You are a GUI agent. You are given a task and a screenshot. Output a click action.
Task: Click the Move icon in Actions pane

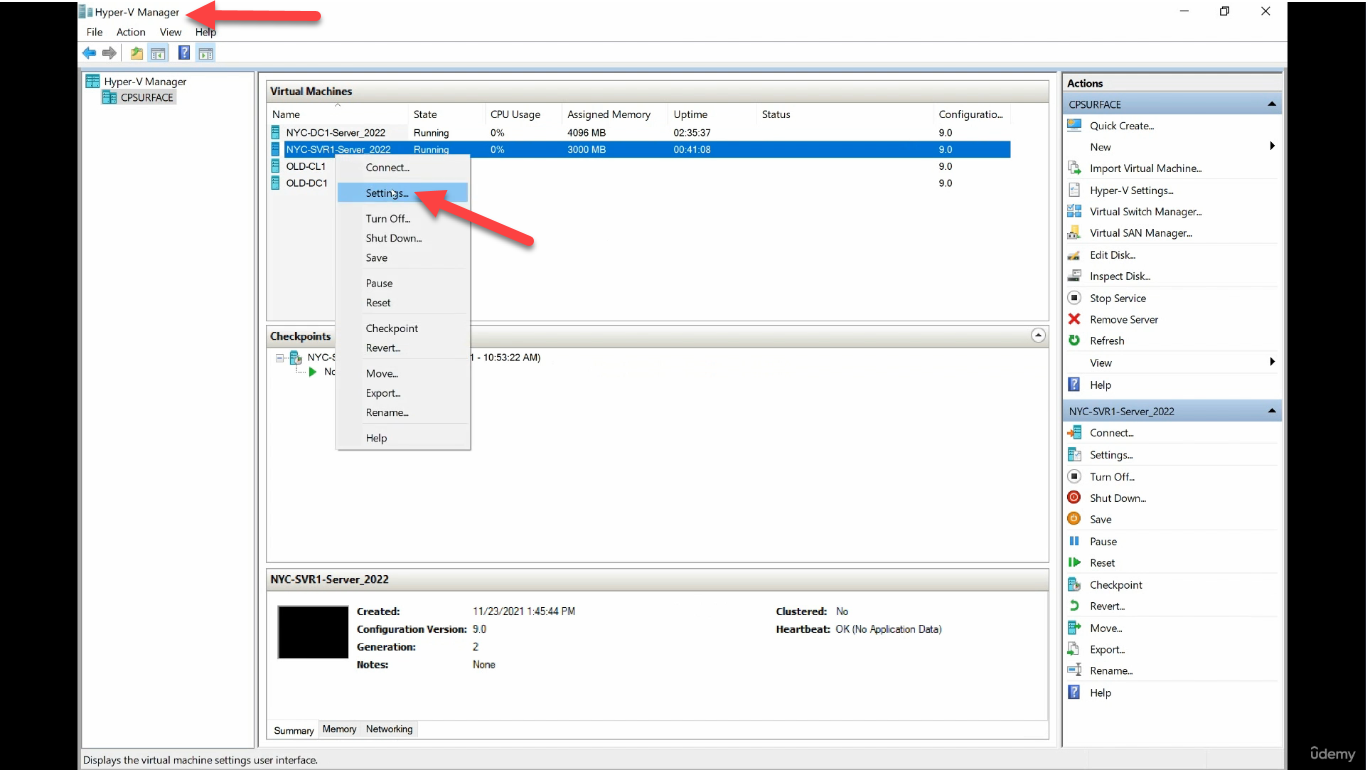click(x=1074, y=628)
